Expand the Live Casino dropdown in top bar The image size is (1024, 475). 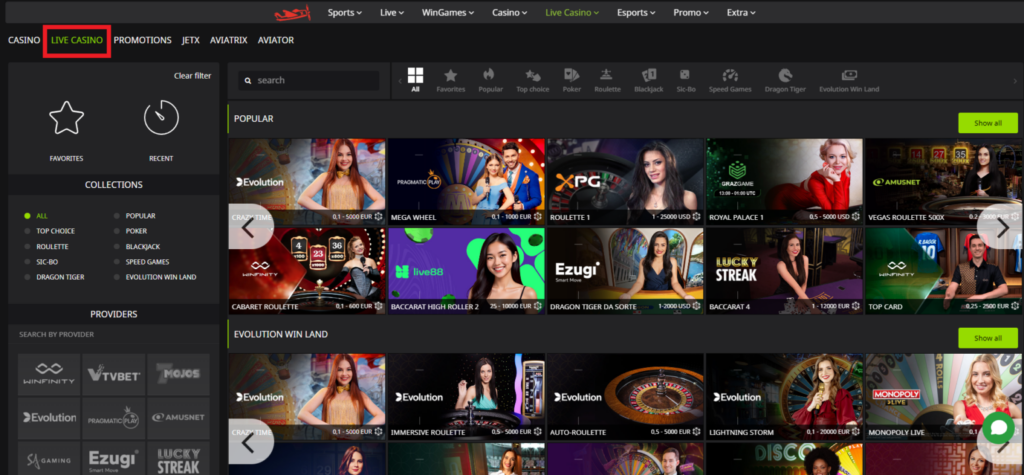573,12
